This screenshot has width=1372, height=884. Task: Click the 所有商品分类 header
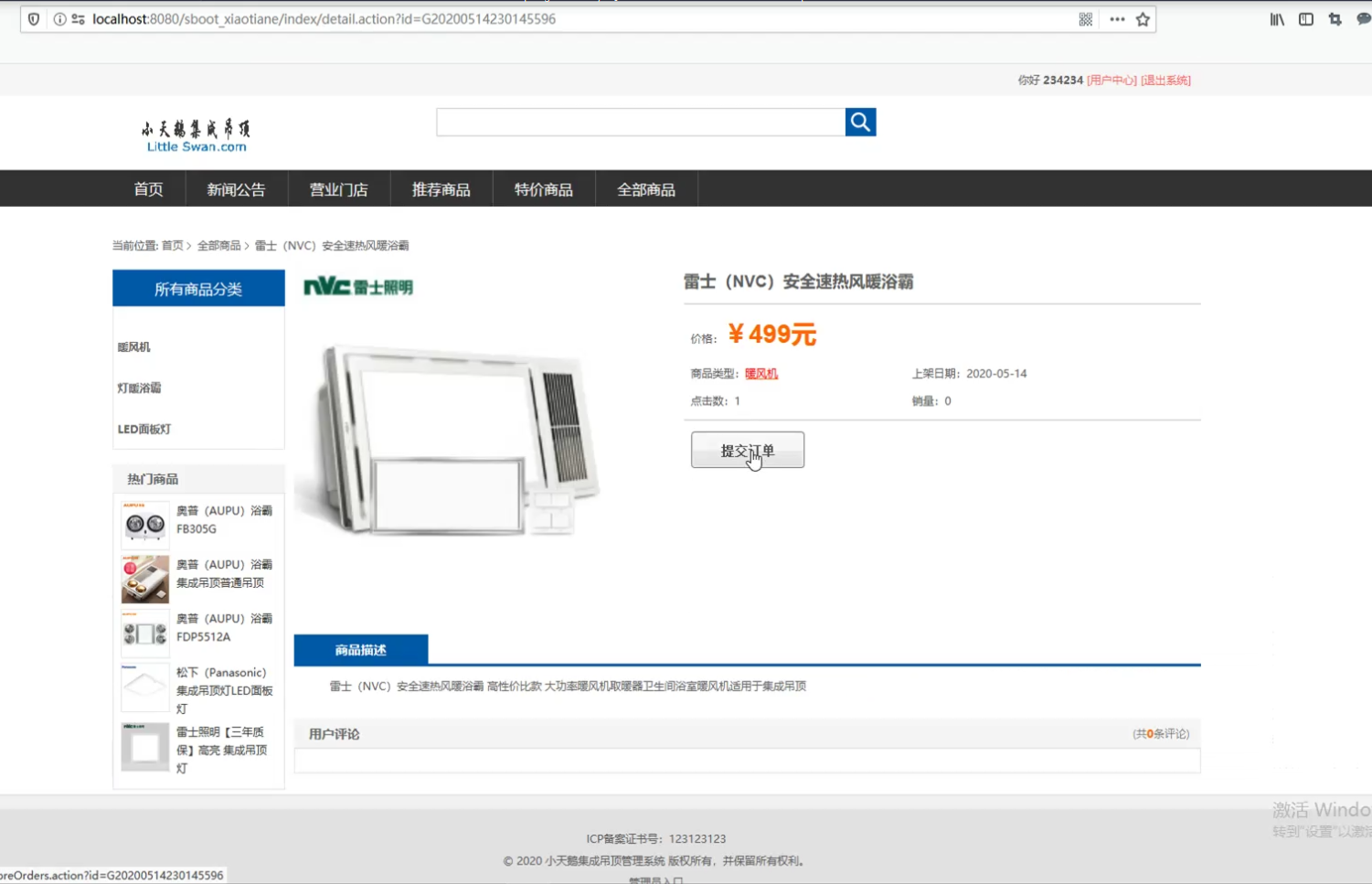pyautogui.click(x=198, y=289)
